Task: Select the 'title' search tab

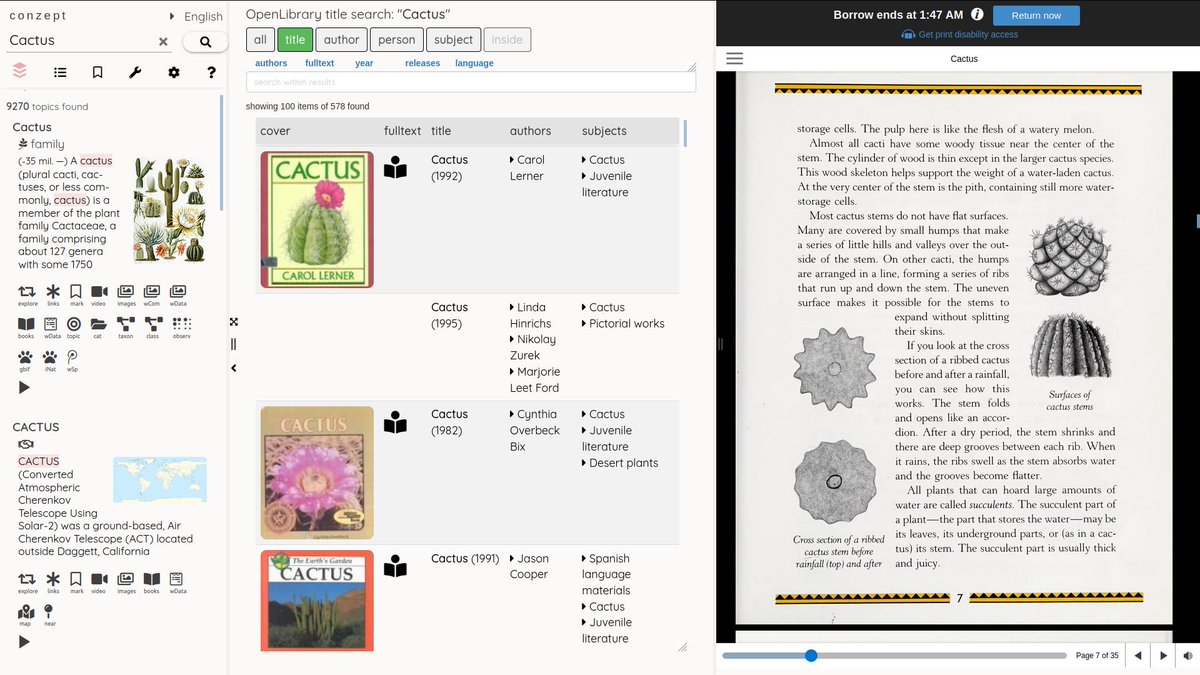Action: pos(295,40)
